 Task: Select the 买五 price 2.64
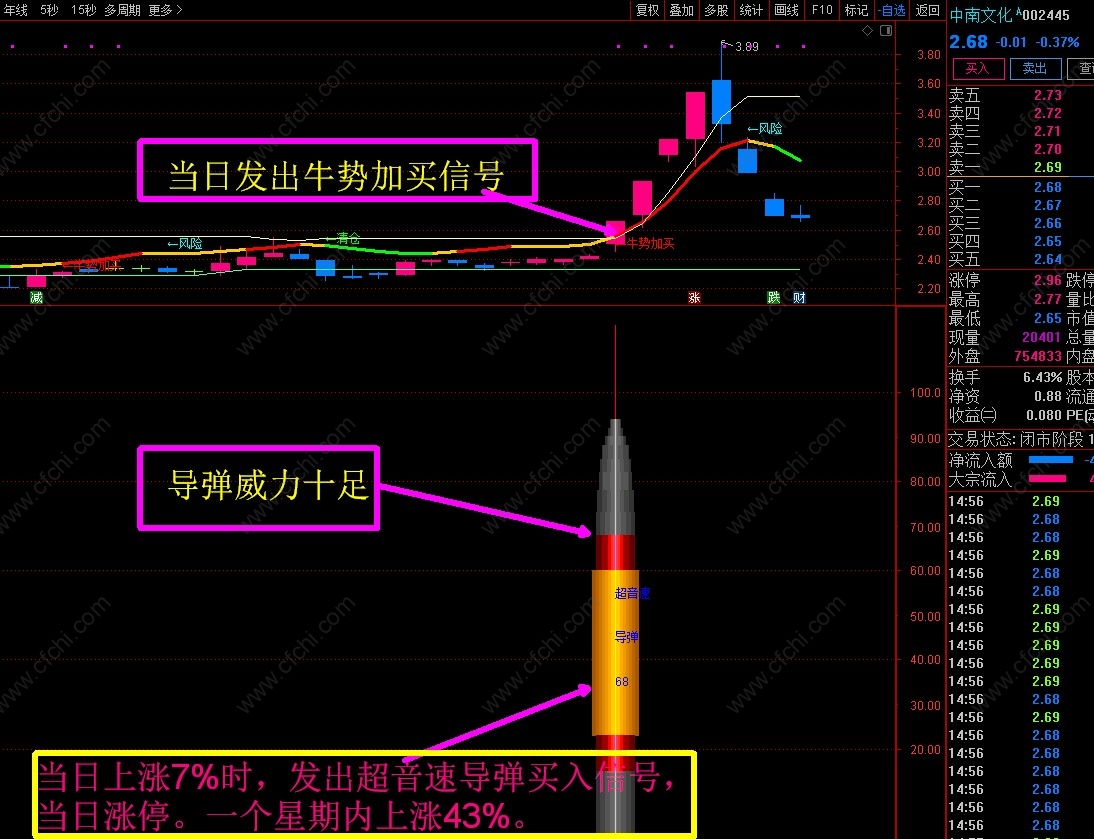1047,259
